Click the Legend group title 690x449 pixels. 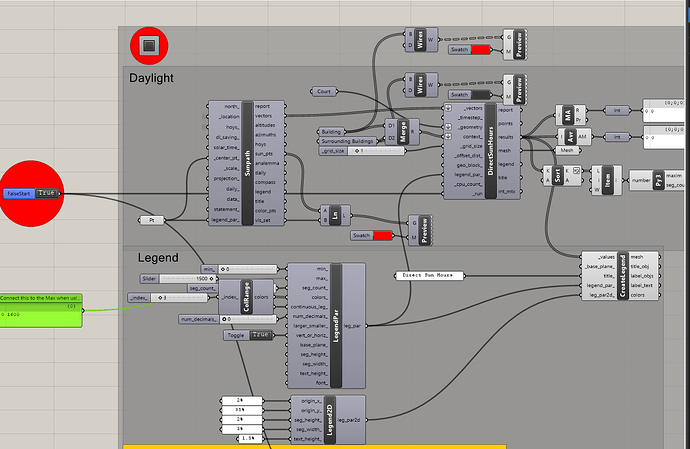(x=158, y=258)
